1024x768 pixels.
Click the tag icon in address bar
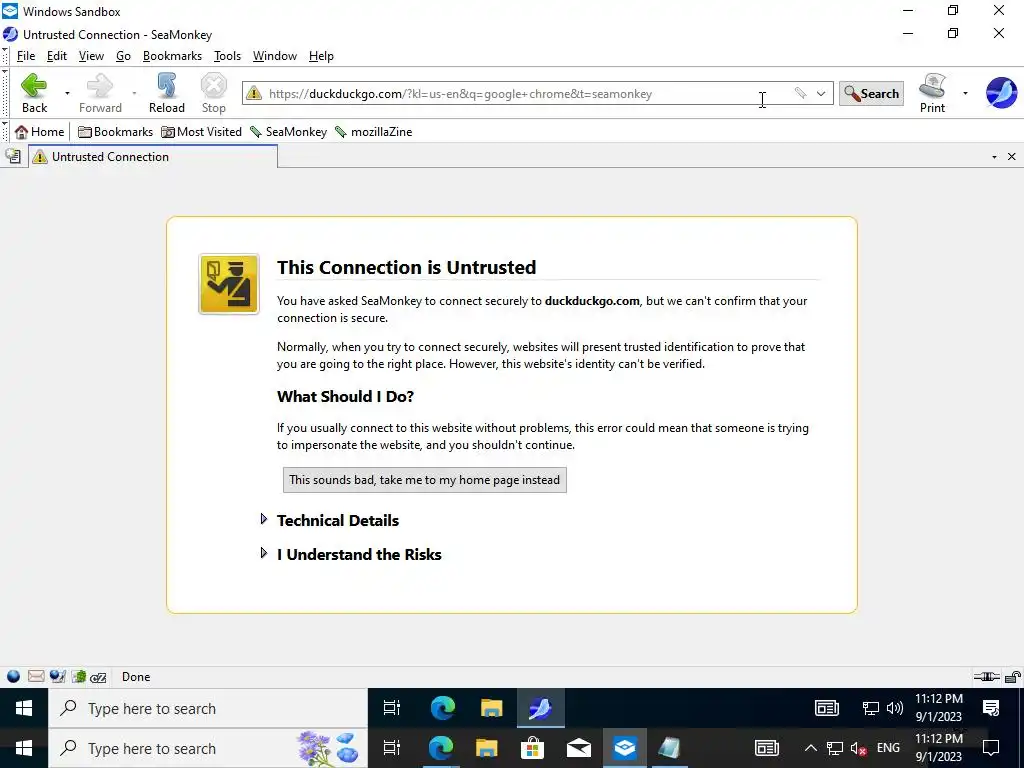pyautogui.click(x=800, y=93)
